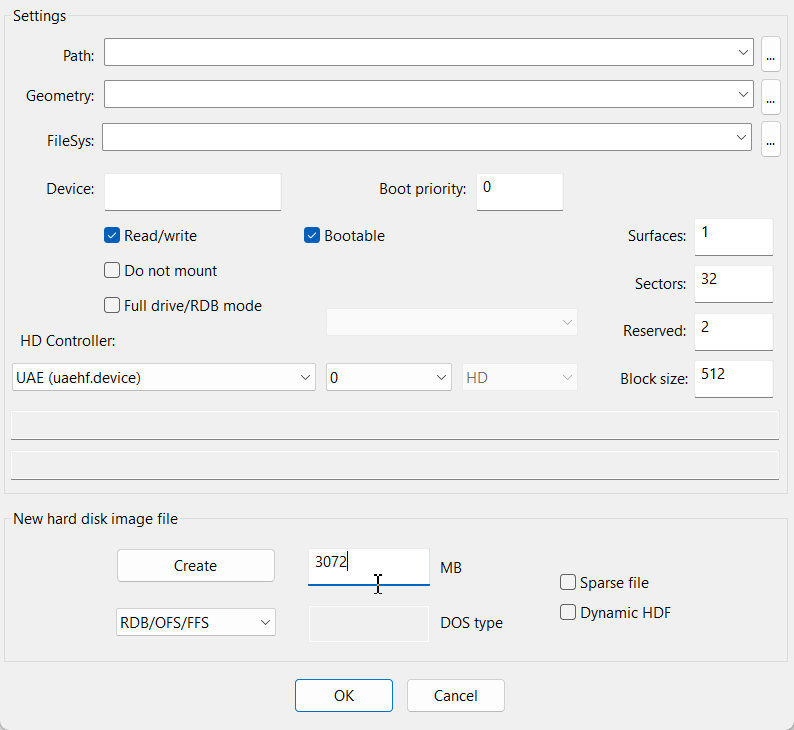Open the disabled HD media type dropdown
This screenshot has width=794, height=730.
click(x=519, y=377)
